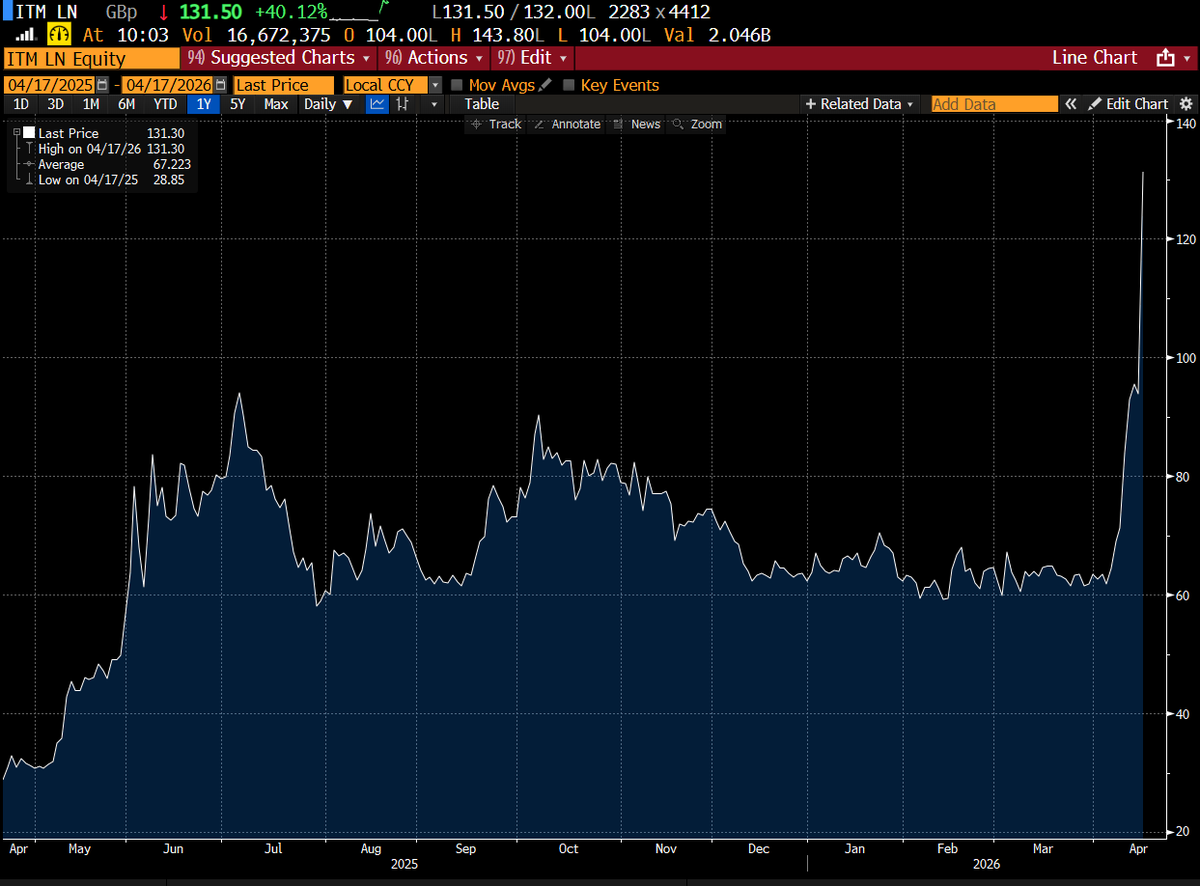Click the Edit Chart pencil icon
This screenshot has width=1200, height=886.
(x=1096, y=103)
